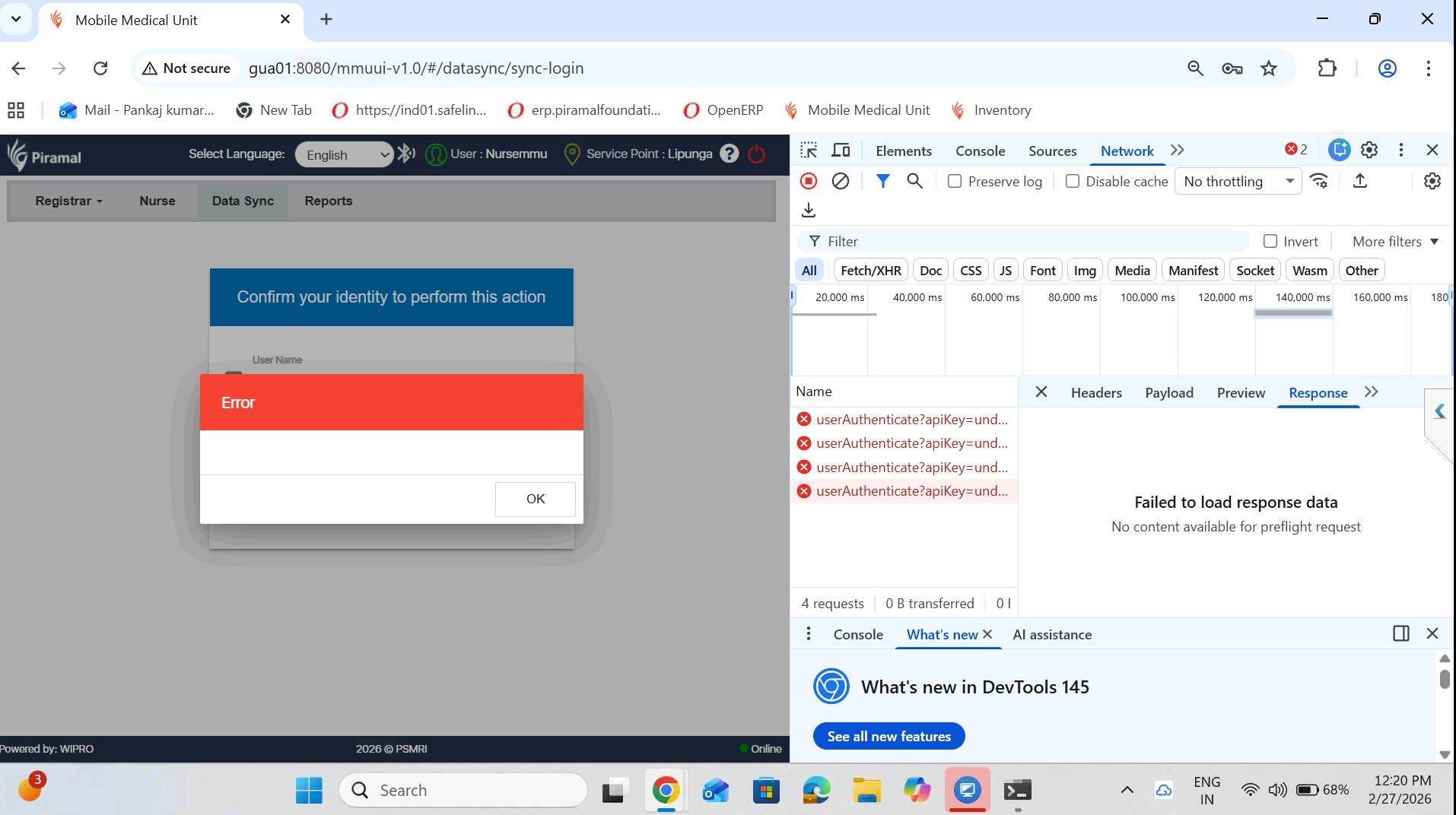The width and height of the screenshot is (1456, 815).
Task: Open the Select Language dropdown
Action: pos(345,155)
